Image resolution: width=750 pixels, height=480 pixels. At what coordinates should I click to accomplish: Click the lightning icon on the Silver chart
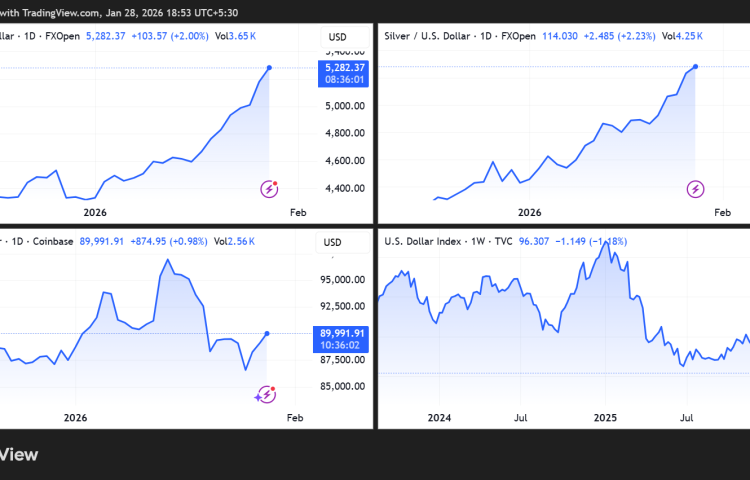(695, 188)
